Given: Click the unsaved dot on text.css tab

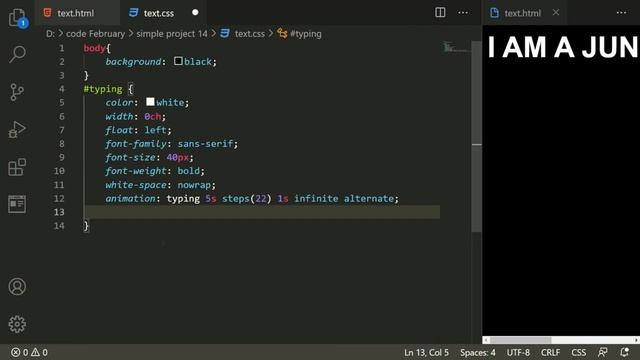Looking at the screenshot, I should click(195, 13).
